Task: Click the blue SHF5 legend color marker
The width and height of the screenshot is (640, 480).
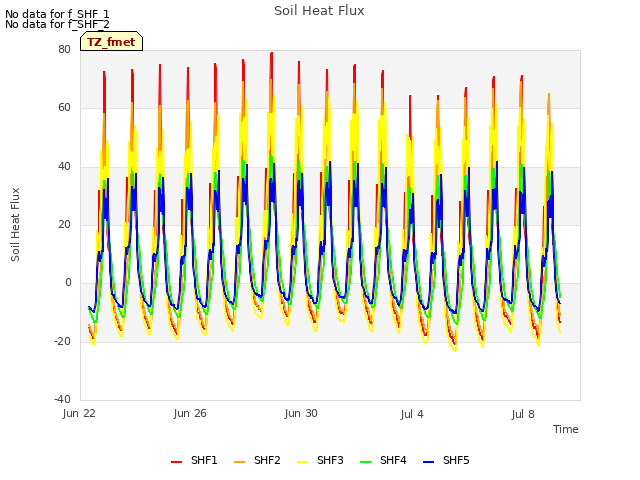Action: pyautogui.click(x=429, y=462)
